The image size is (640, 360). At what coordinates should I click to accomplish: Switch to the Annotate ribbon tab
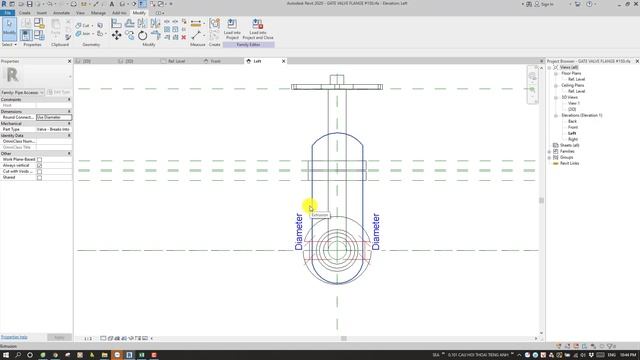click(61, 13)
